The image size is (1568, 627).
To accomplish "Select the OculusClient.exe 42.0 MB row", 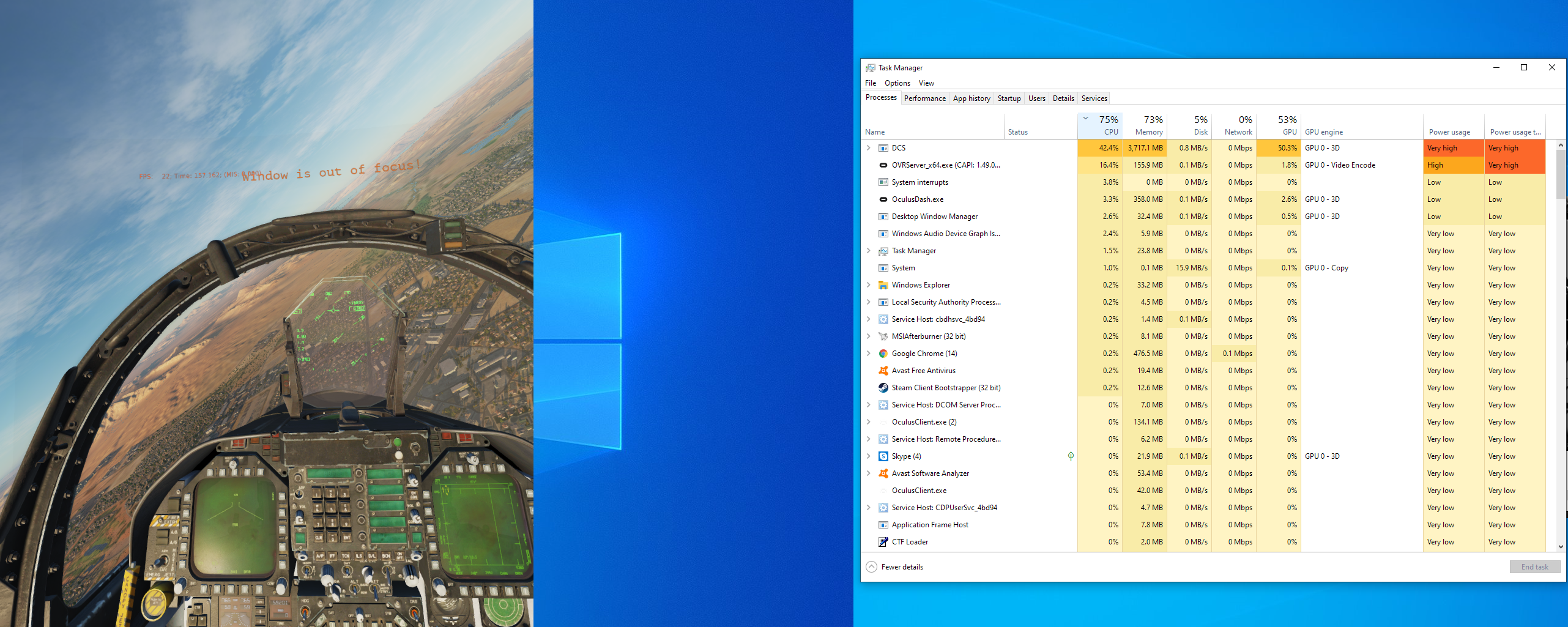I will [x=1203, y=491].
